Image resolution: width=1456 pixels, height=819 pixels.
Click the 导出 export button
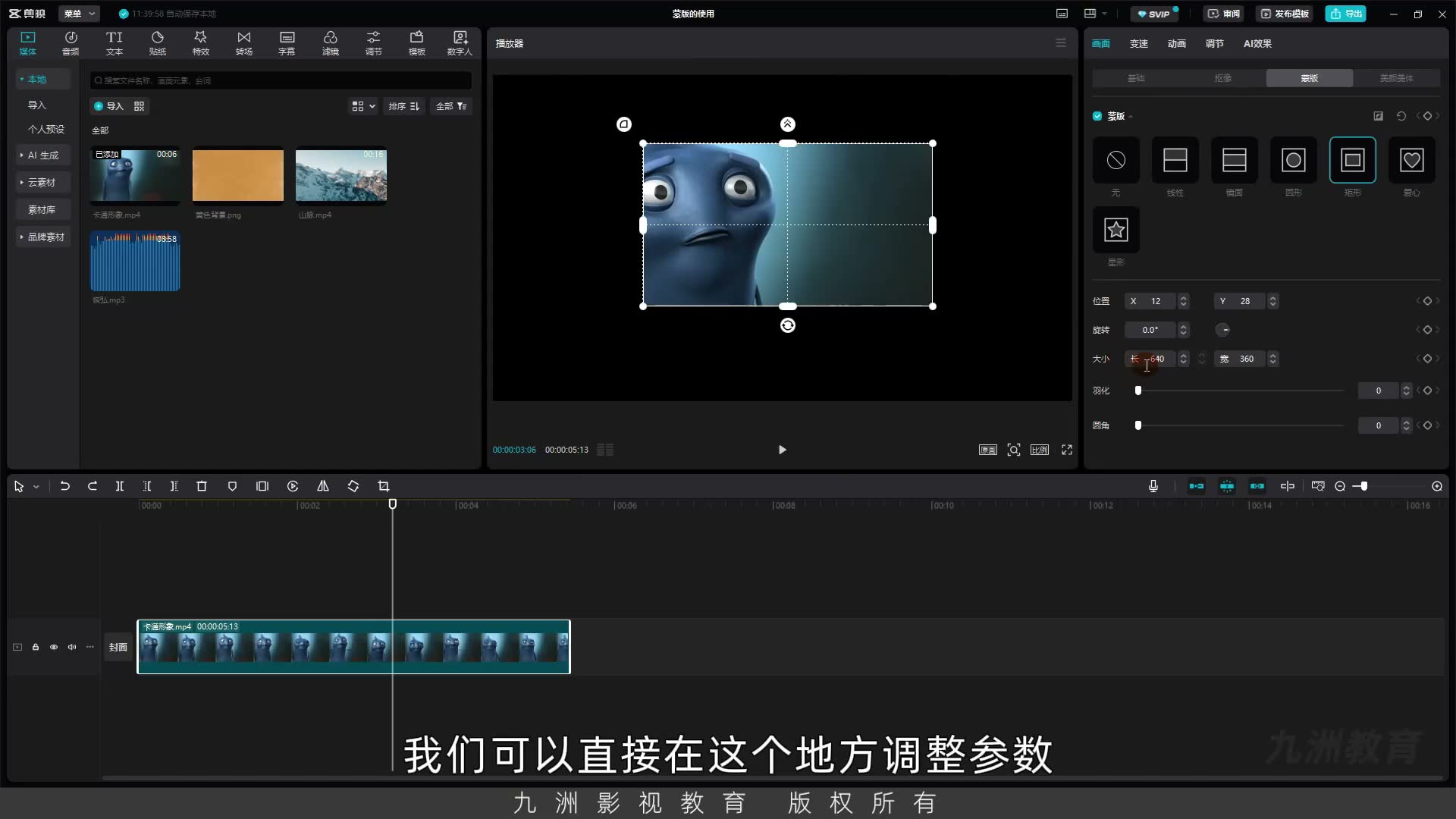[1346, 14]
